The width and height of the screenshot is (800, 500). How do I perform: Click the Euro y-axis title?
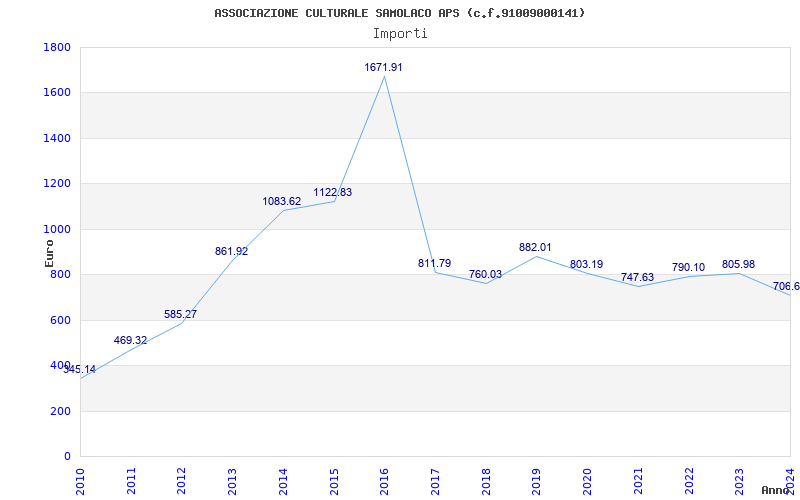tap(49, 253)
